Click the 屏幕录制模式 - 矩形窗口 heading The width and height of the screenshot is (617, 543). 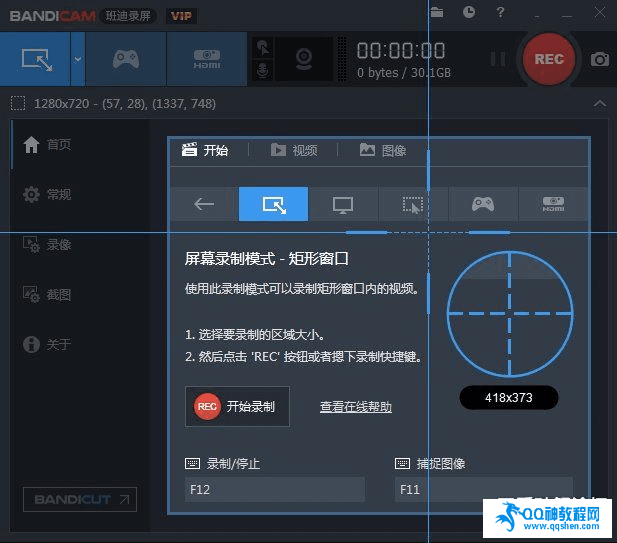click(x=267, y=259)
